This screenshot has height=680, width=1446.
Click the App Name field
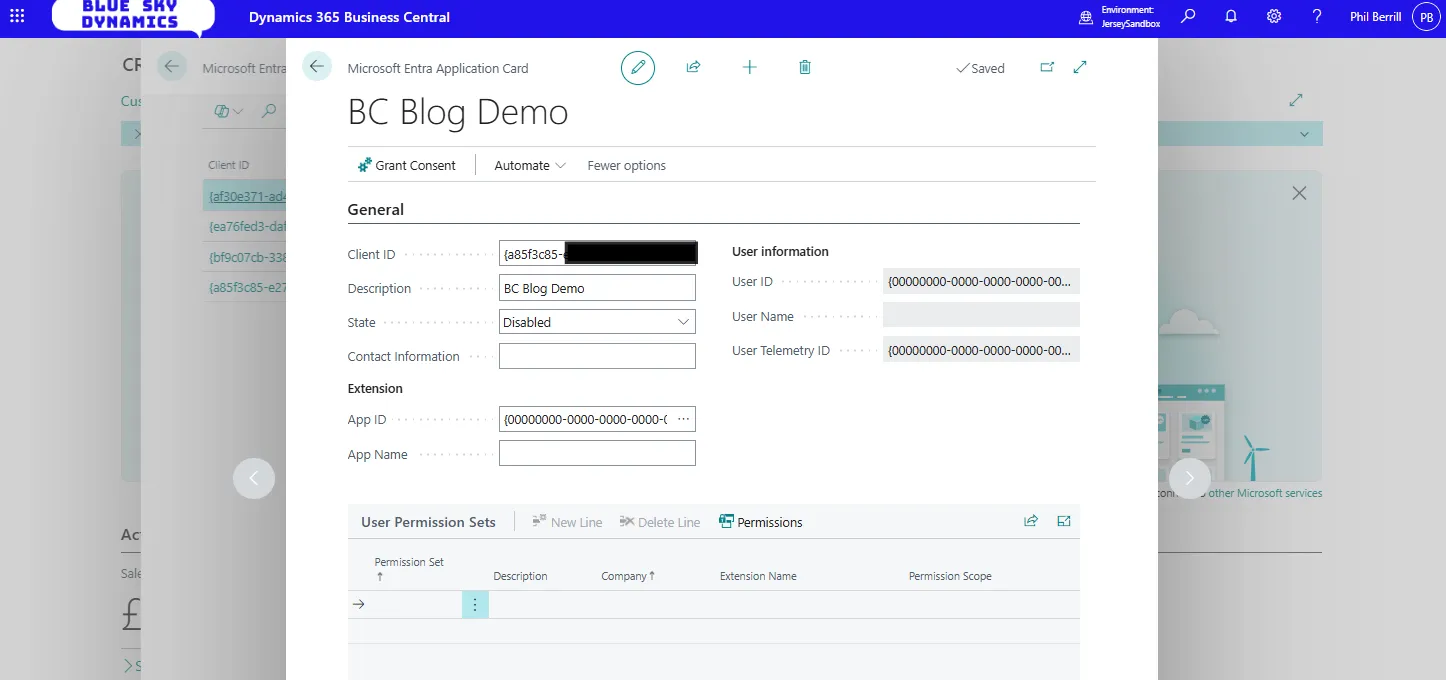597,454
